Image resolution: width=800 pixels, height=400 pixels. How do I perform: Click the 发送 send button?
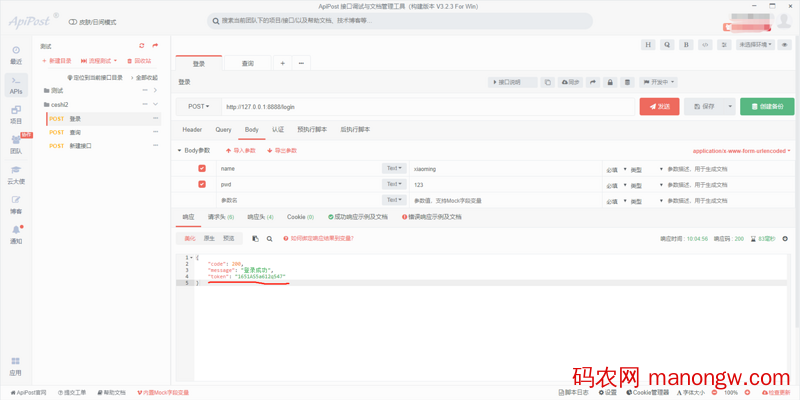click(x=659, y=107)
